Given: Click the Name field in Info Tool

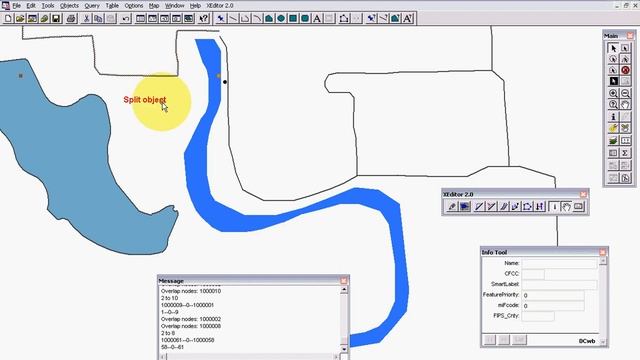Looking at the screenshot, I should 560,263.
